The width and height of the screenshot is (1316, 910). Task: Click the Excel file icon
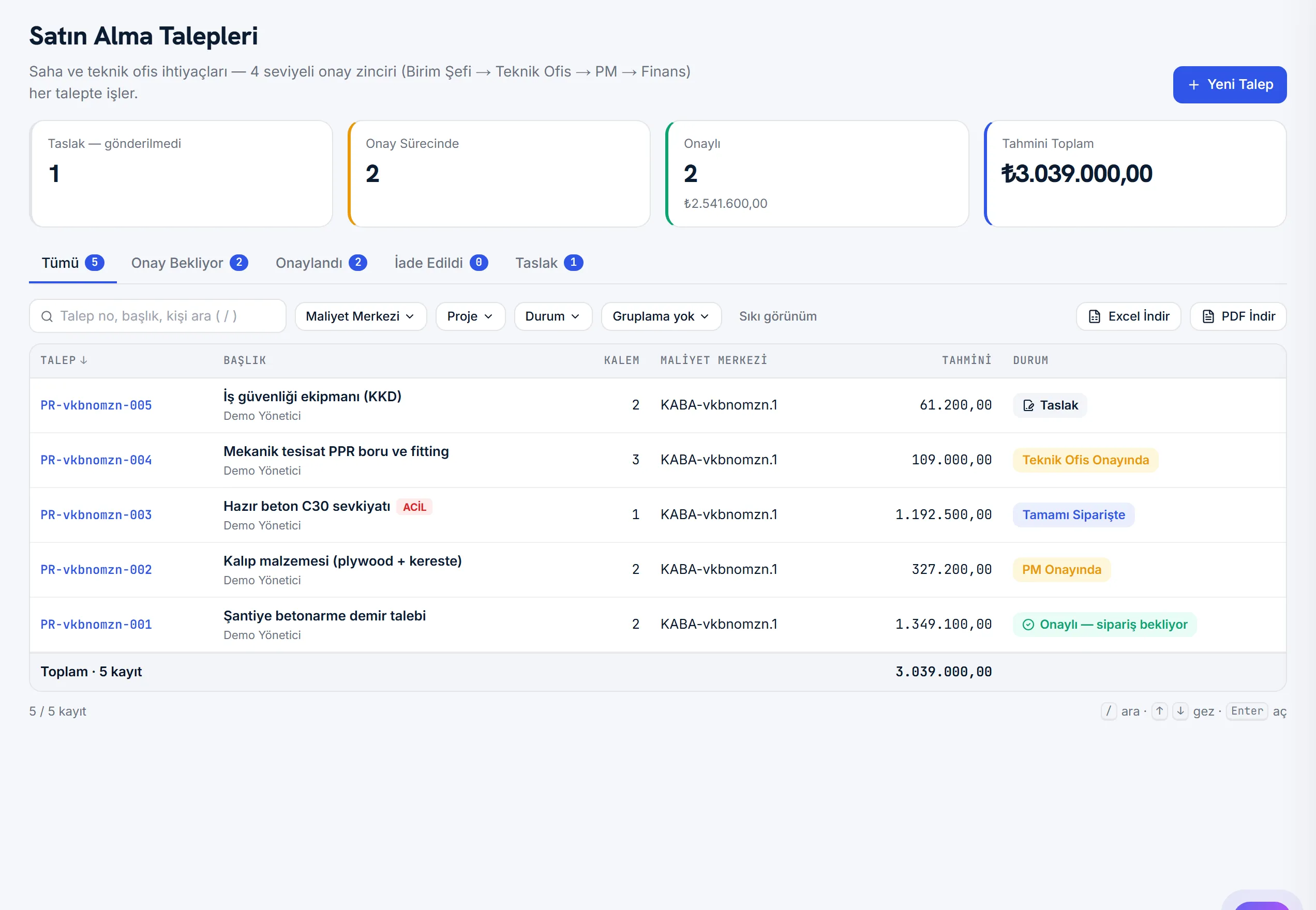pos(1094,316)
